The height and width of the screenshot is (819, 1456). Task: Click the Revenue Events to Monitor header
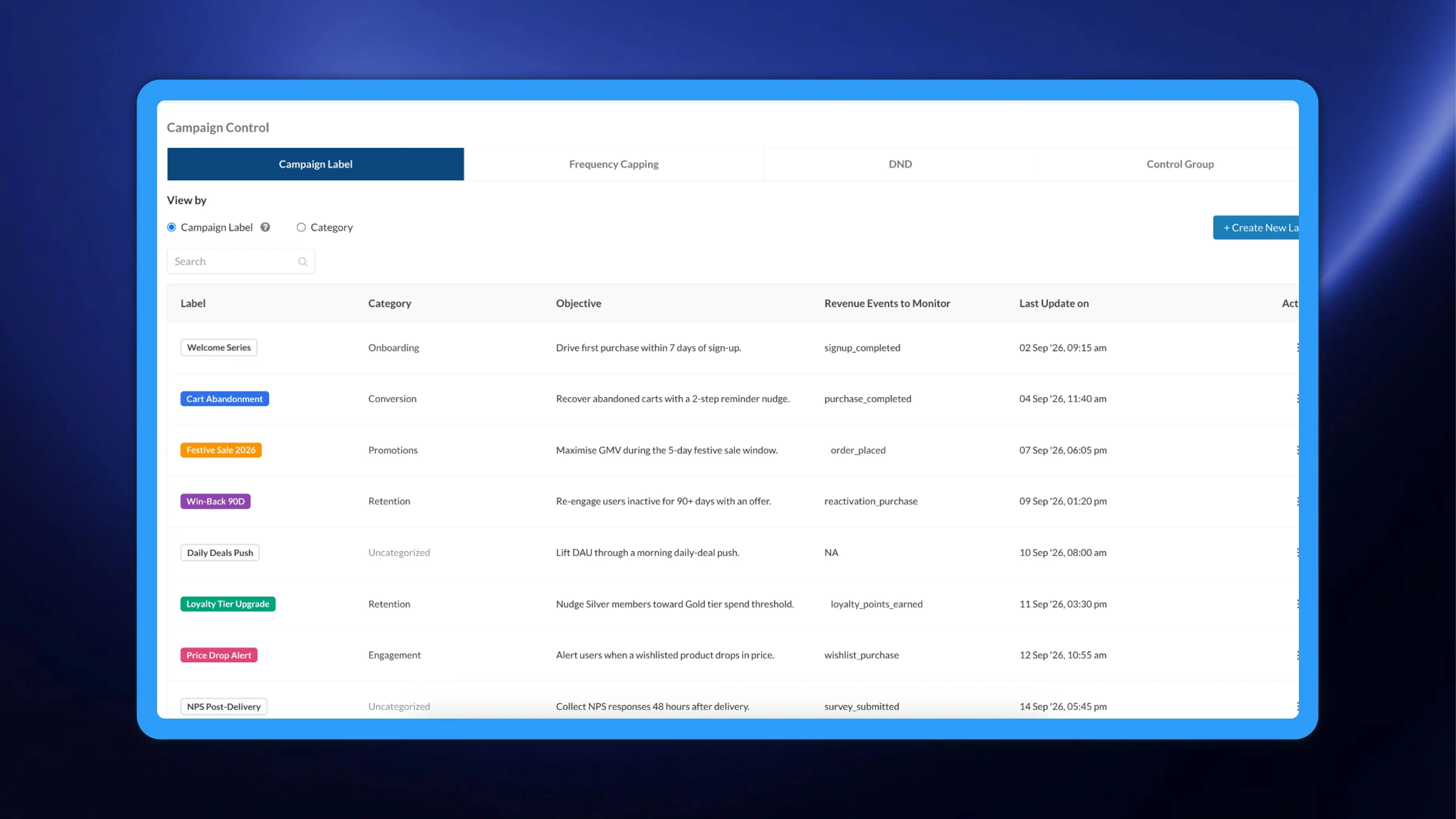[x=887, y=304]
